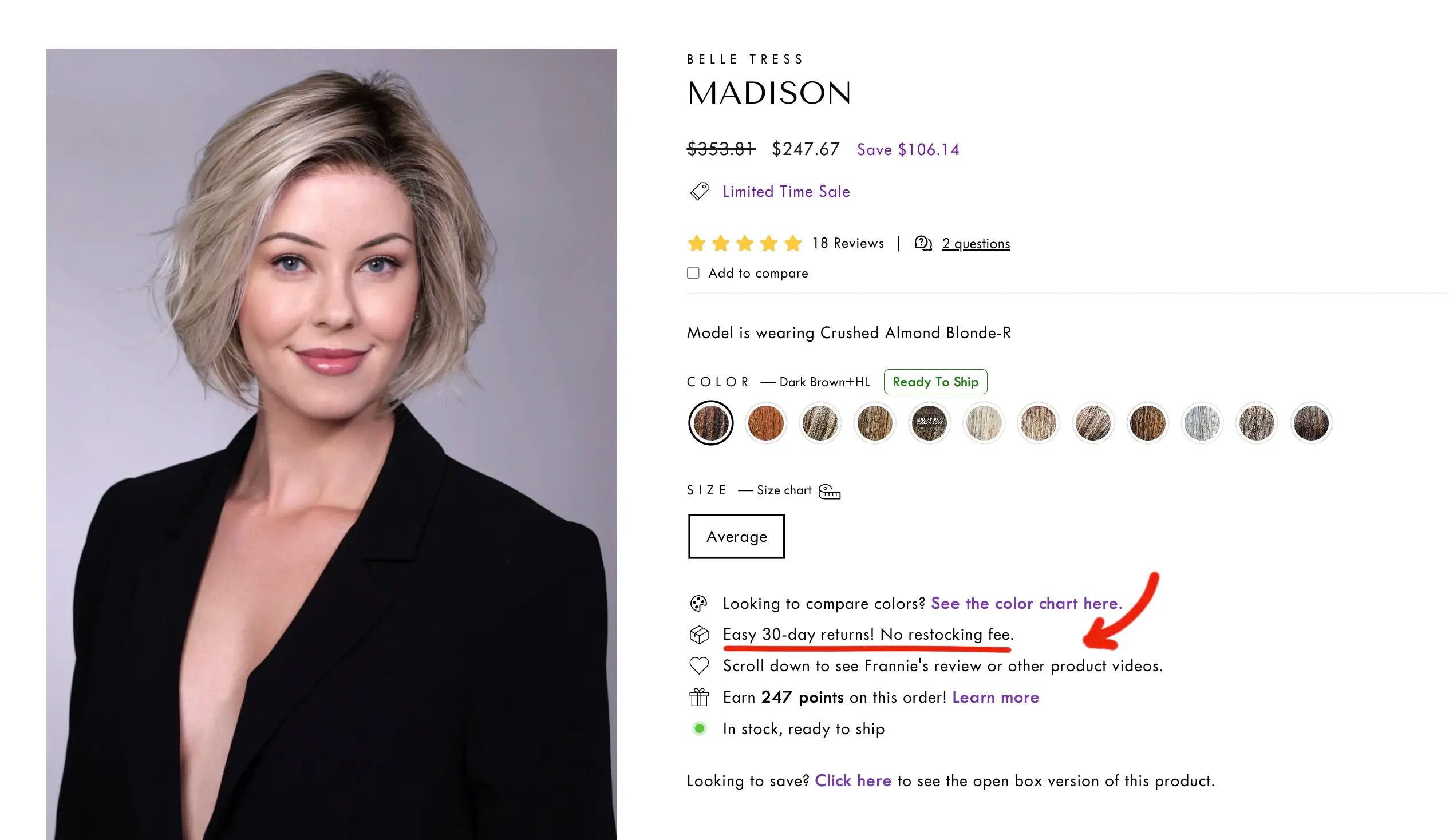The height and width of the screenshot is (840, 1449).
Task: Select the Average size option
Action: (737, 536)
